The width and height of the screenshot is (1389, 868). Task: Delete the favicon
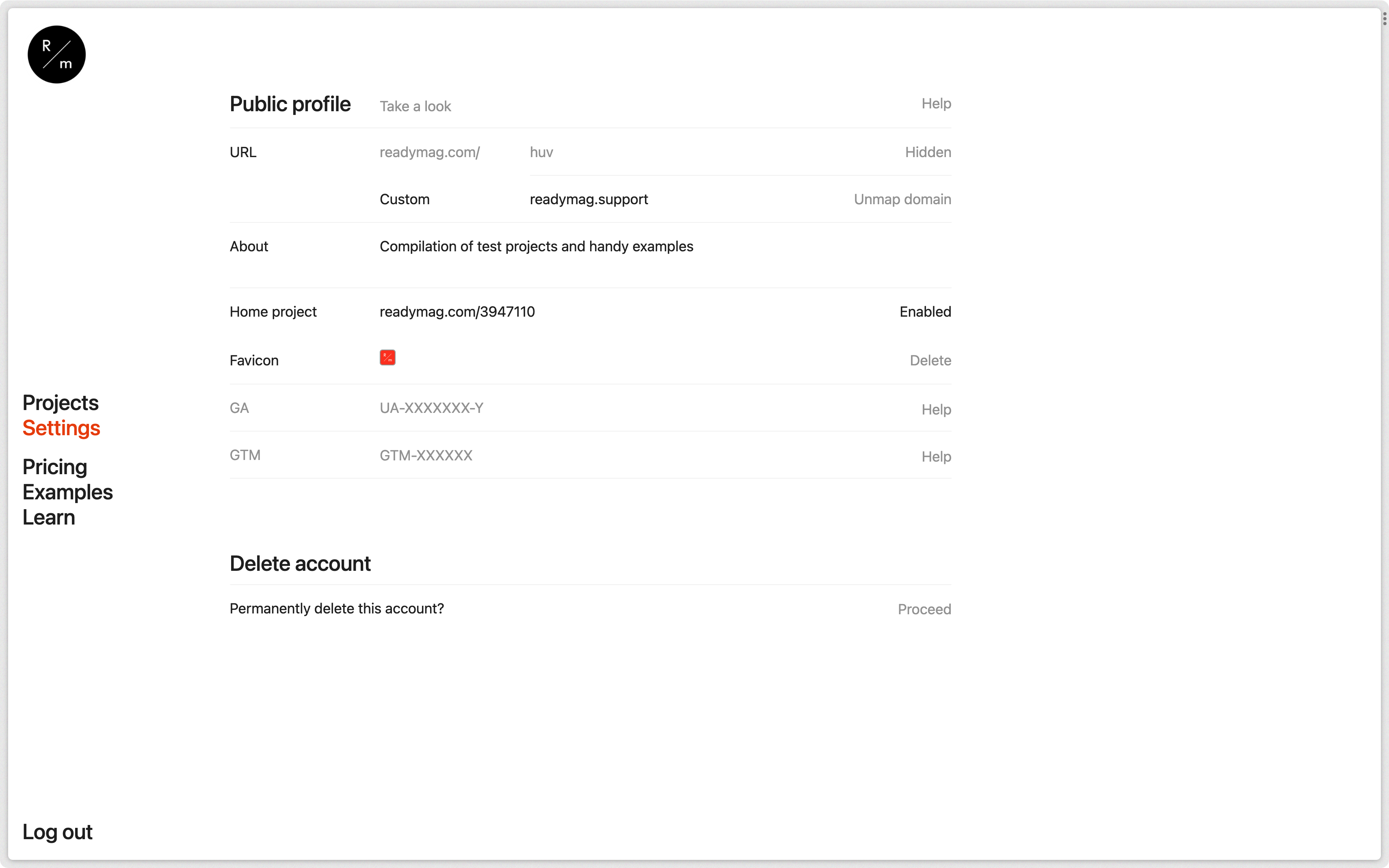pos(930,361)
